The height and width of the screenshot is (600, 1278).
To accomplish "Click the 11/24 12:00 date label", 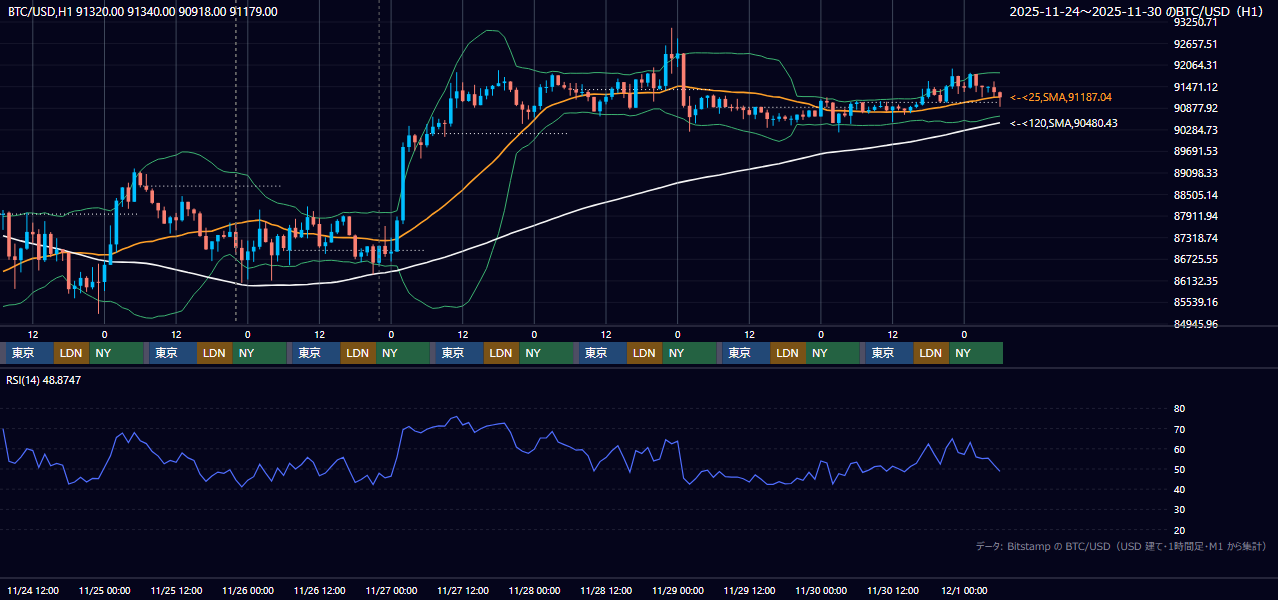I will tap(33, 591).
